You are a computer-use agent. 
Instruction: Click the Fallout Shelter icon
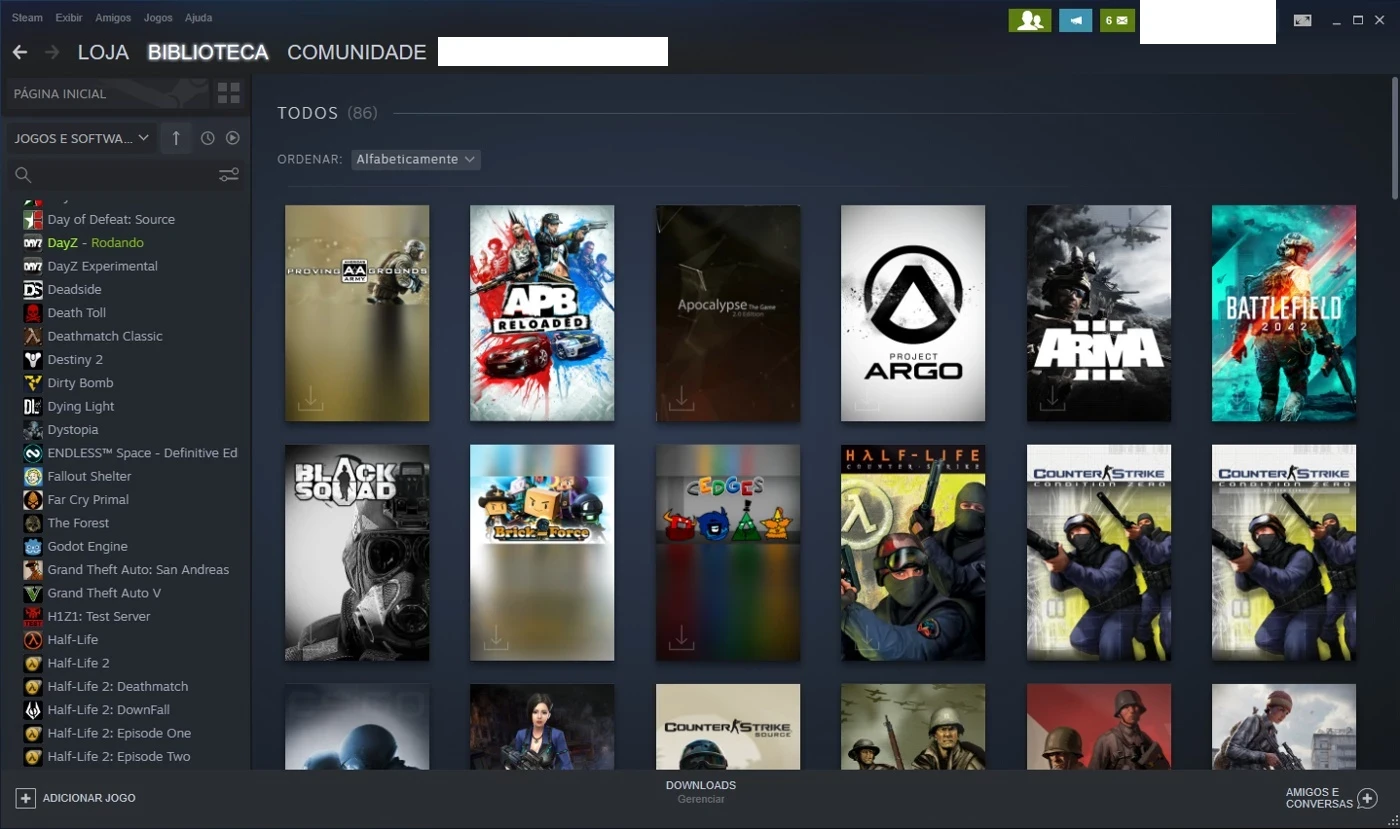click(x=33, y=476)
